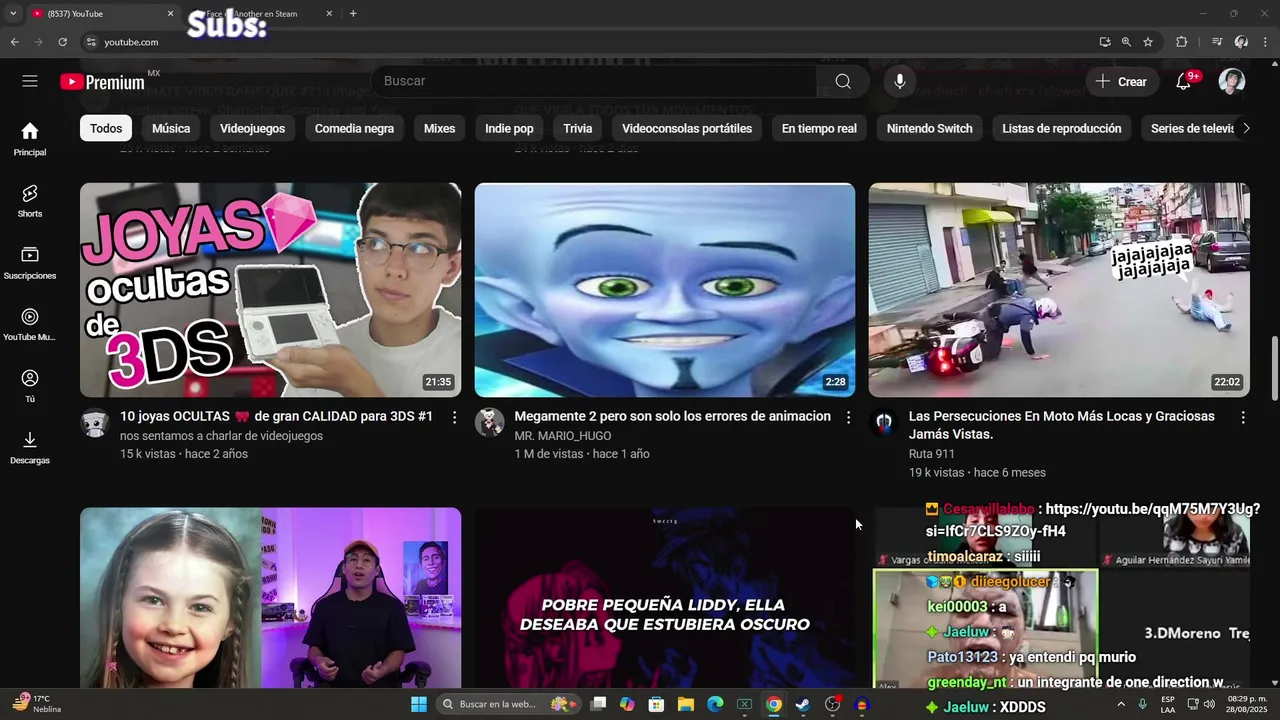Open title 10 joyas OCULTAS para 3DS
Viewport: 1280px width, 720px height.
tap(276, 416)
